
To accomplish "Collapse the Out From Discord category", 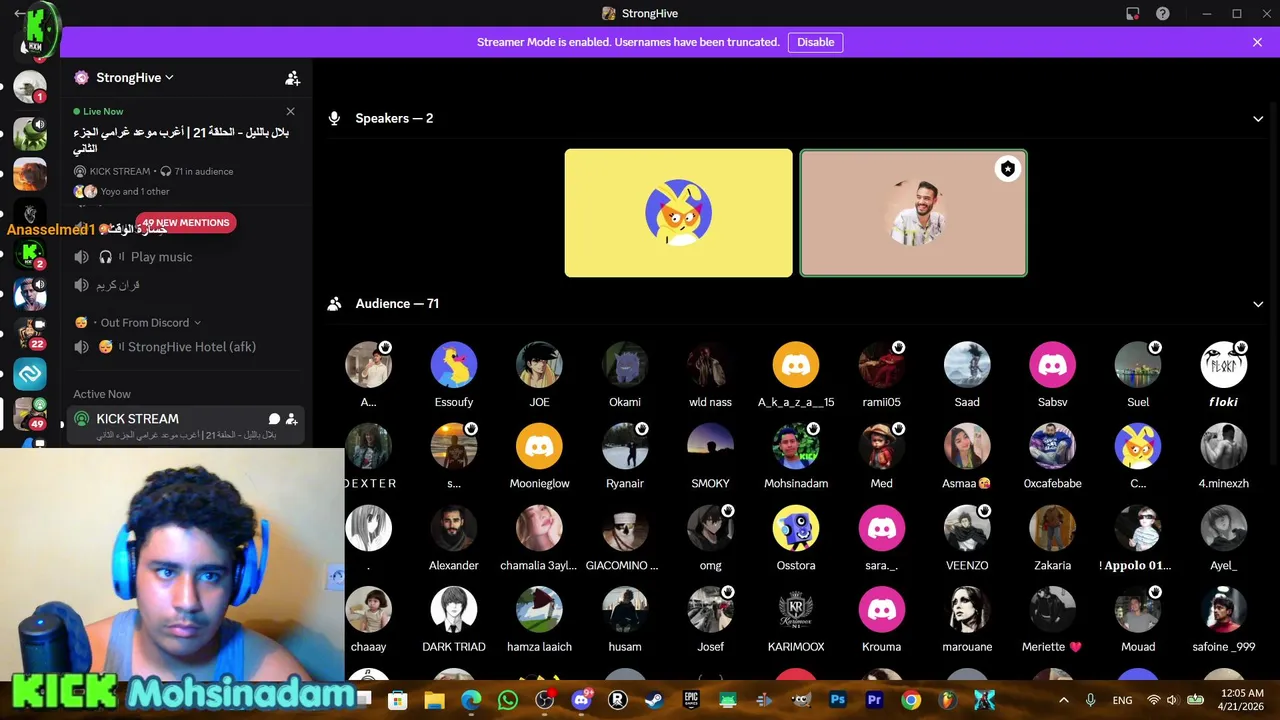I will pos(137,323).
